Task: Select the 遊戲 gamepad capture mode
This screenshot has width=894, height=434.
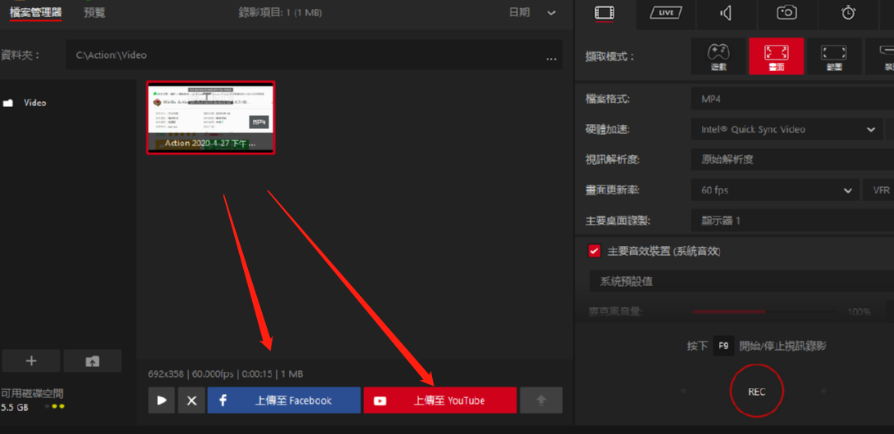Action: coord(718,56)
